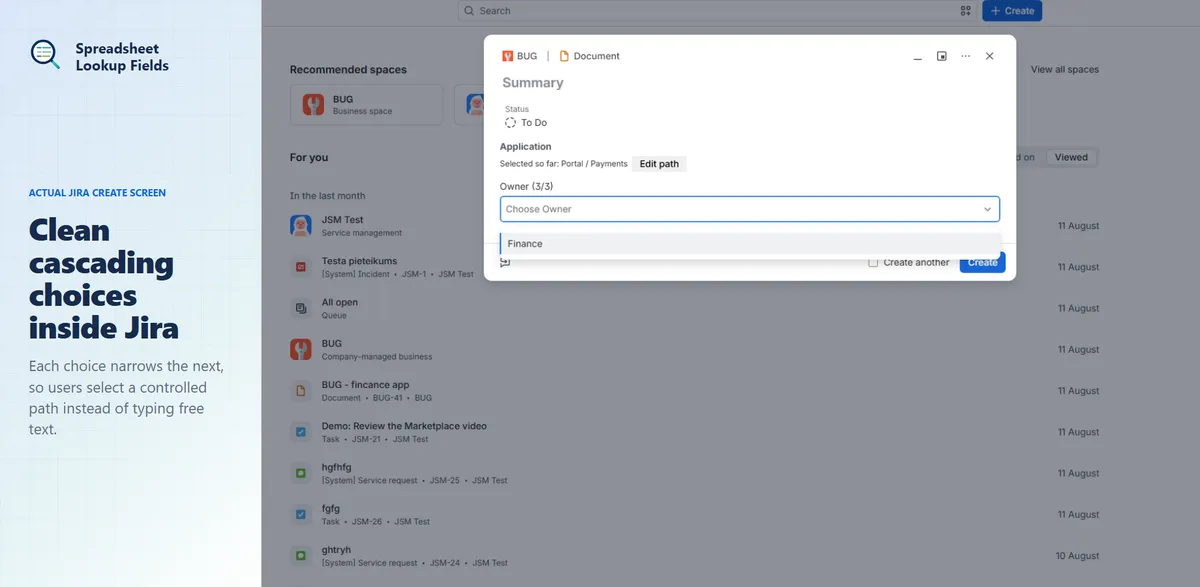Close the create work item dialog

coord(989,56)
